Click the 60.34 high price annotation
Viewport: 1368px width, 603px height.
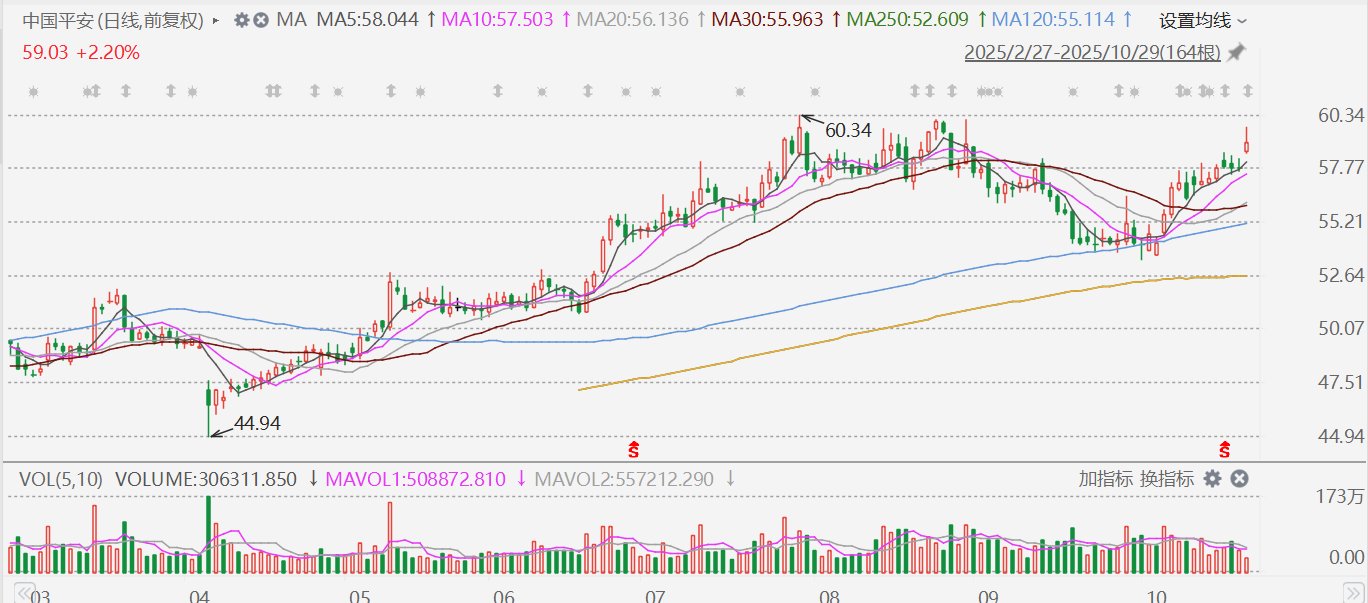(x=847, y=130)
